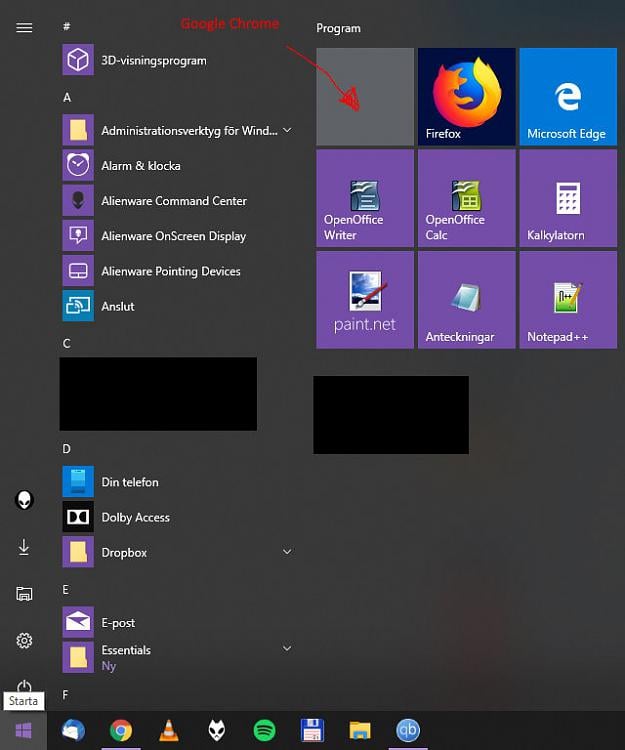Open the OpenOffice Calc tile
This screenshot has height=750, width=625.
[x=466, y=199]
